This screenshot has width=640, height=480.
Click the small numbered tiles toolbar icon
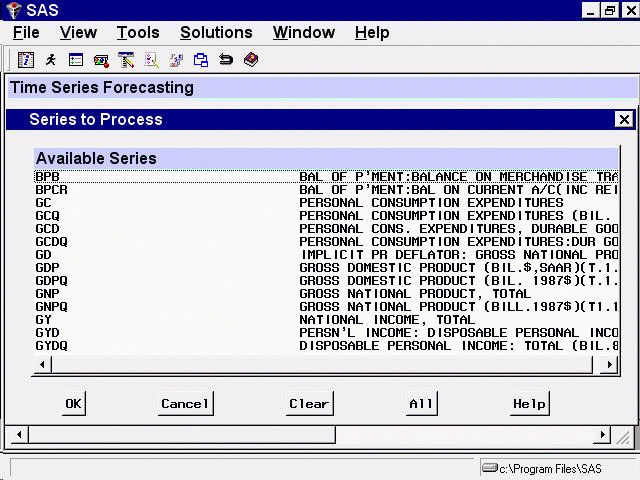176,60
